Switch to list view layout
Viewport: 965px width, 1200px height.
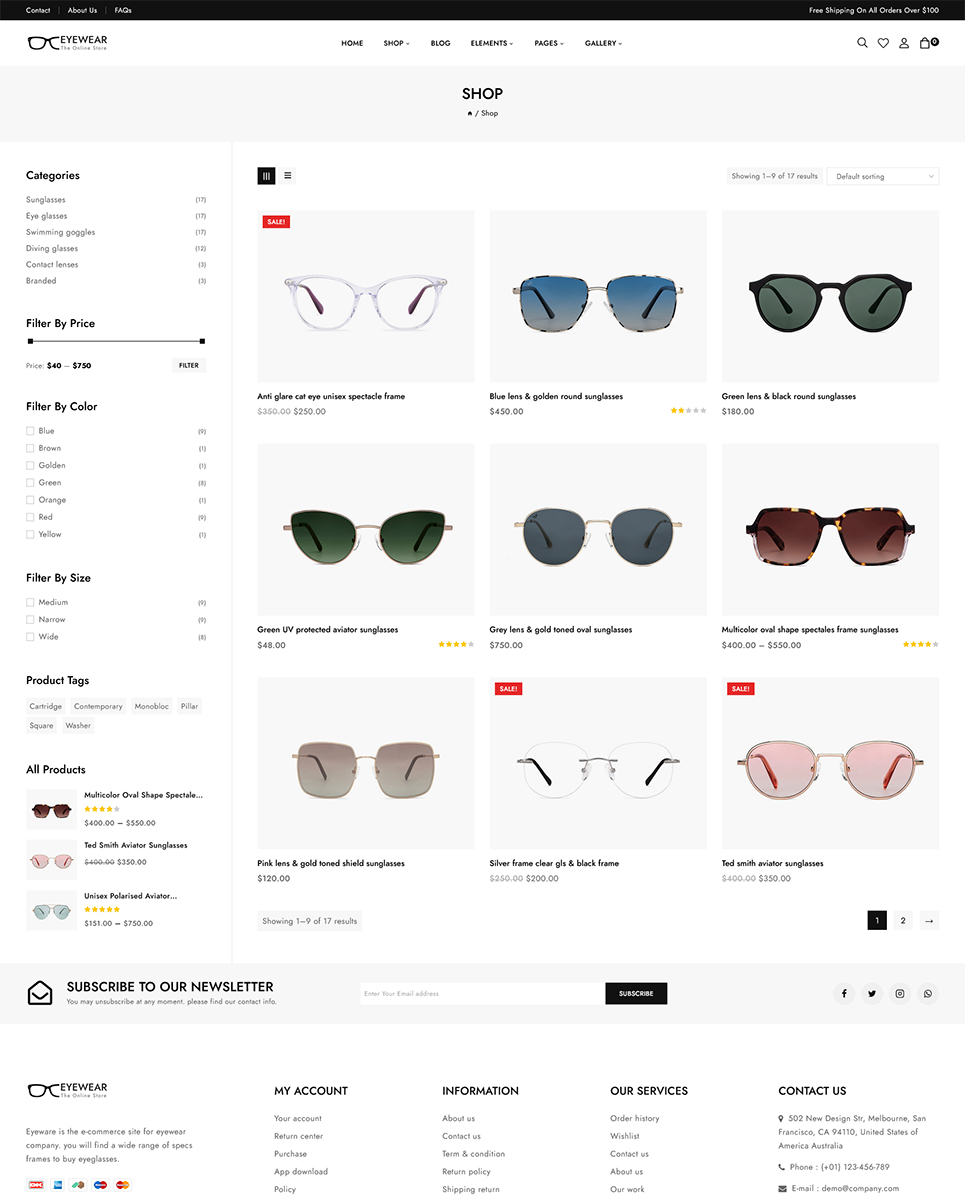[x=288, y=176]
